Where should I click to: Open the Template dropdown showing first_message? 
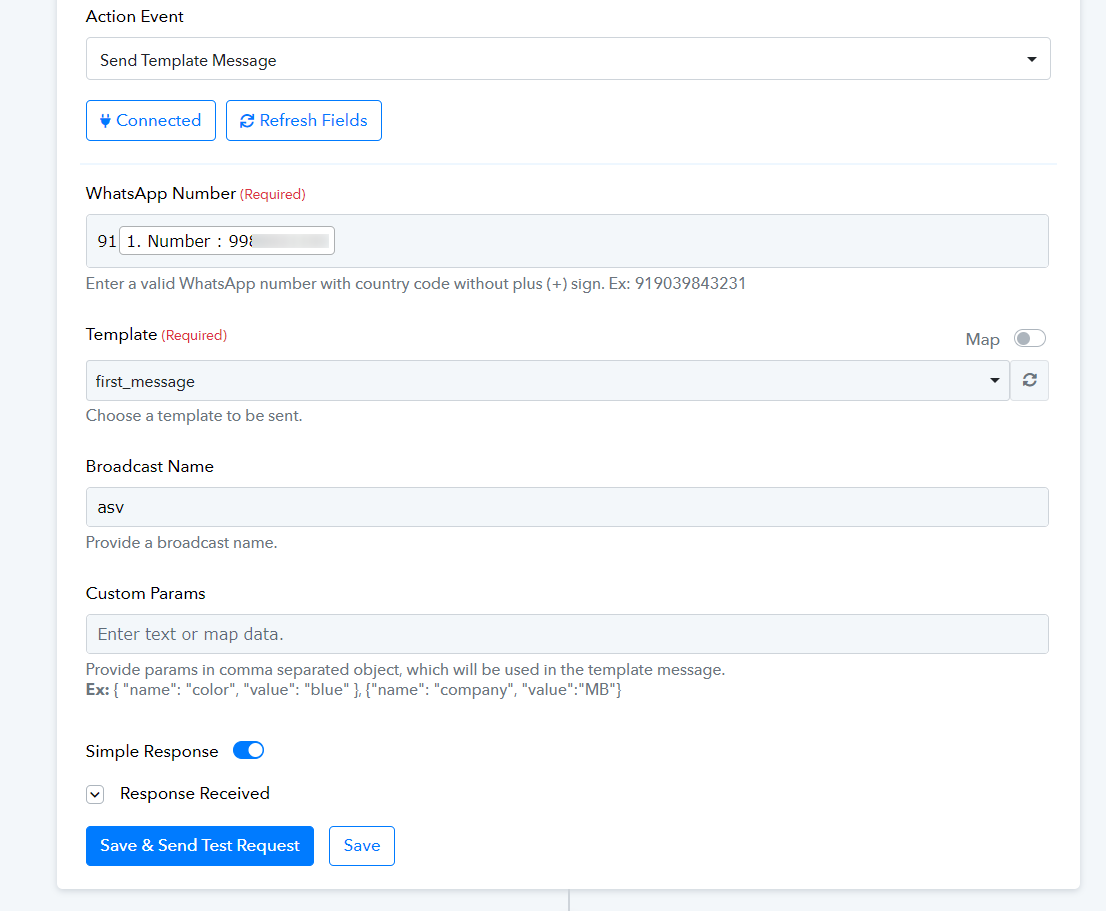click(548, 381)
